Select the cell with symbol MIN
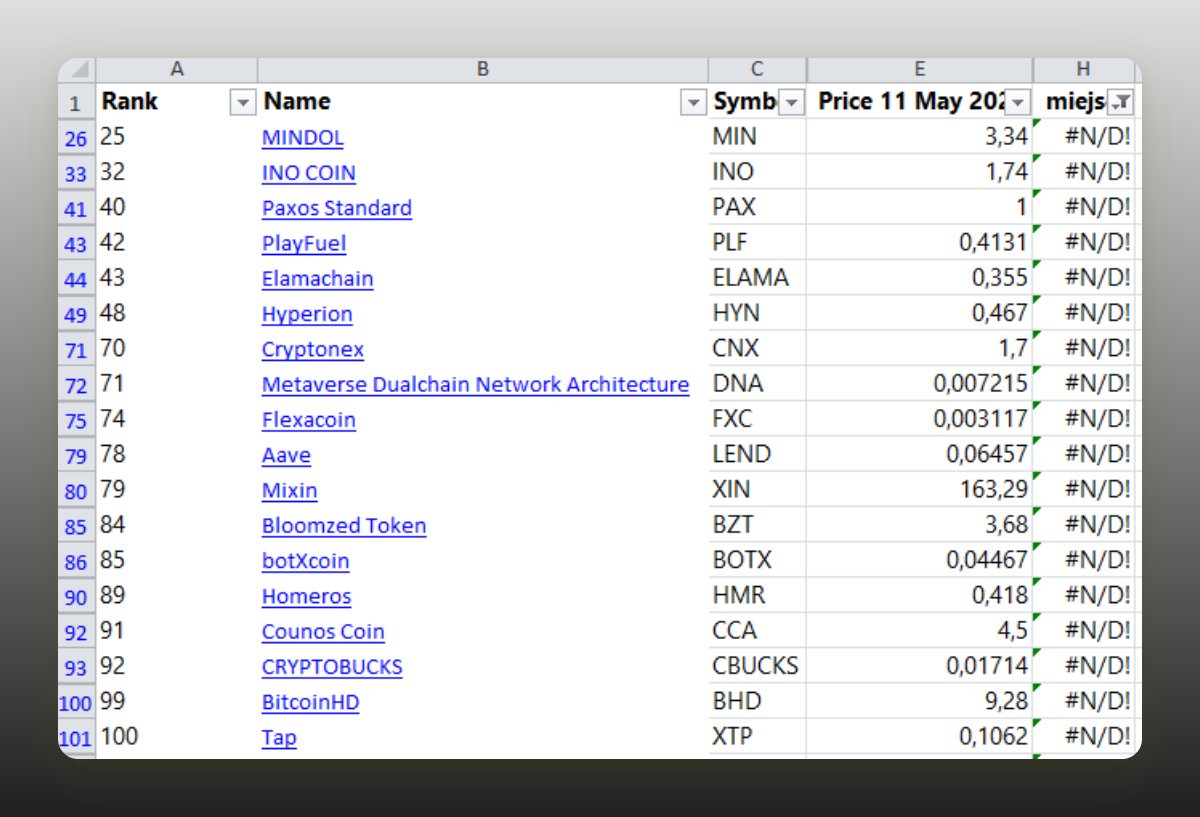Image resolution: width=1200 pixels, height=817 pixels. (757, 138)
